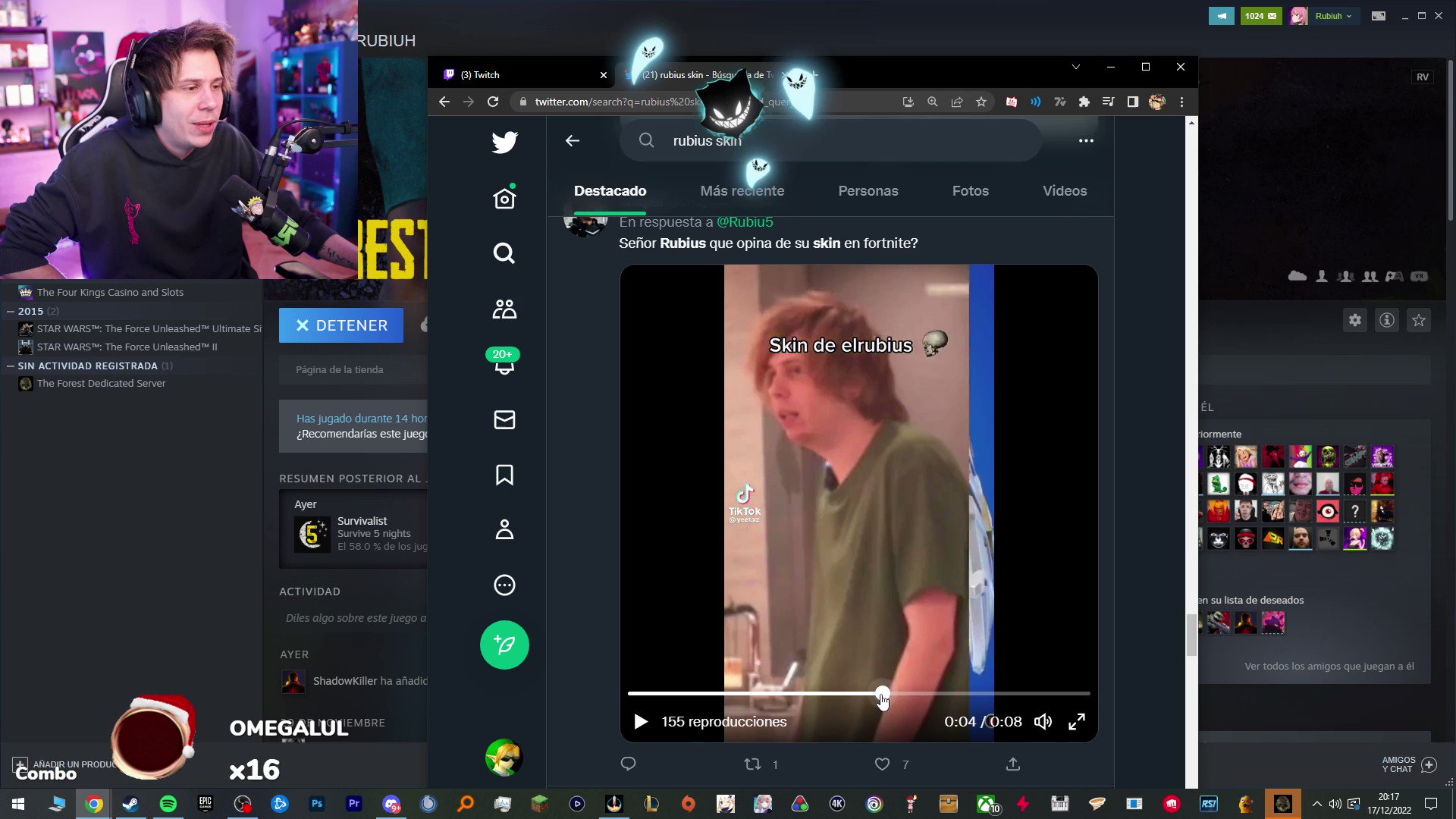Select the Destacado tab
The width and height of the screenshot is (1456, 819).
(x=610, y=191)
